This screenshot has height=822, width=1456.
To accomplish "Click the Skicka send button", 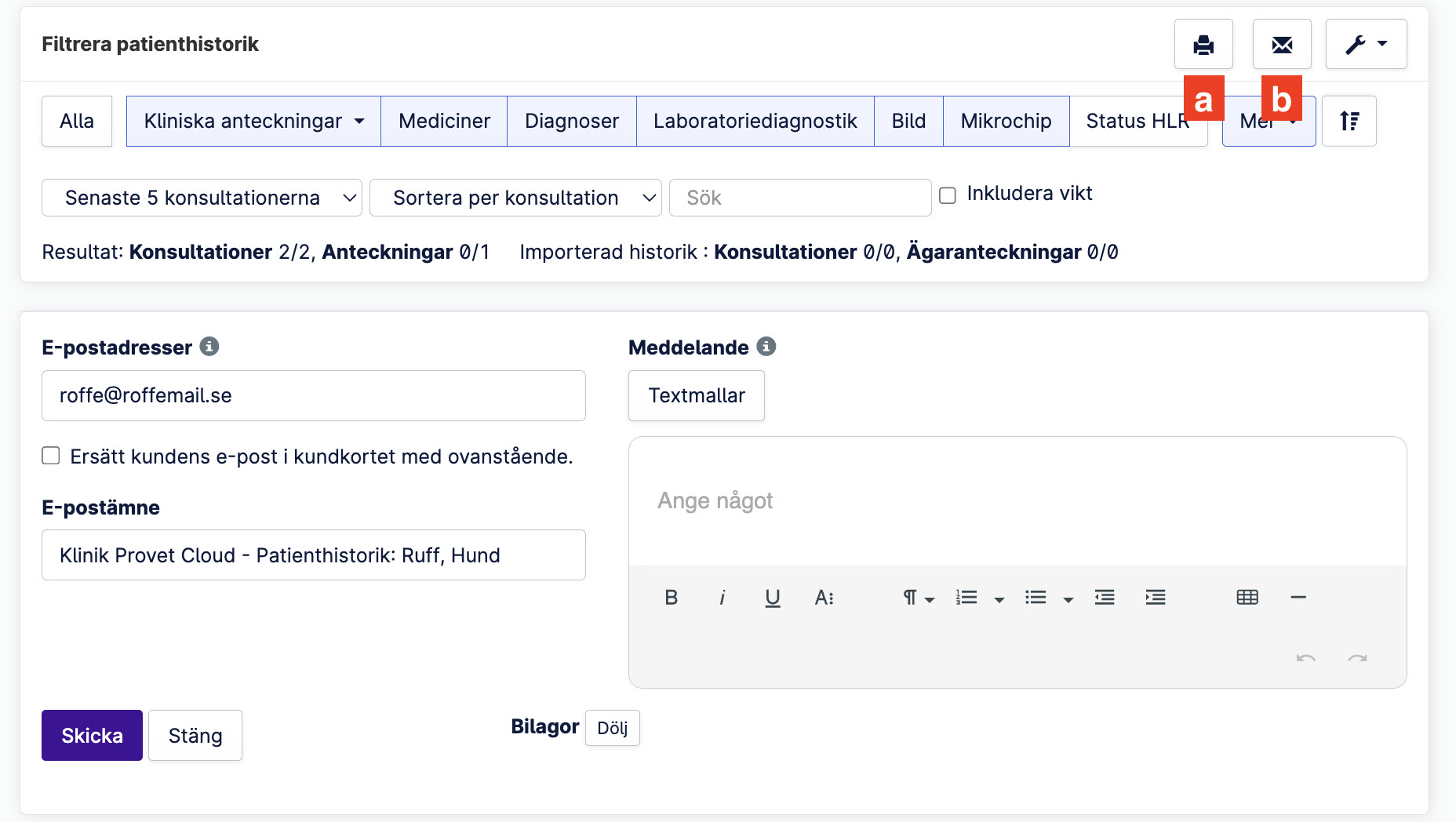I will coord(92,735).
